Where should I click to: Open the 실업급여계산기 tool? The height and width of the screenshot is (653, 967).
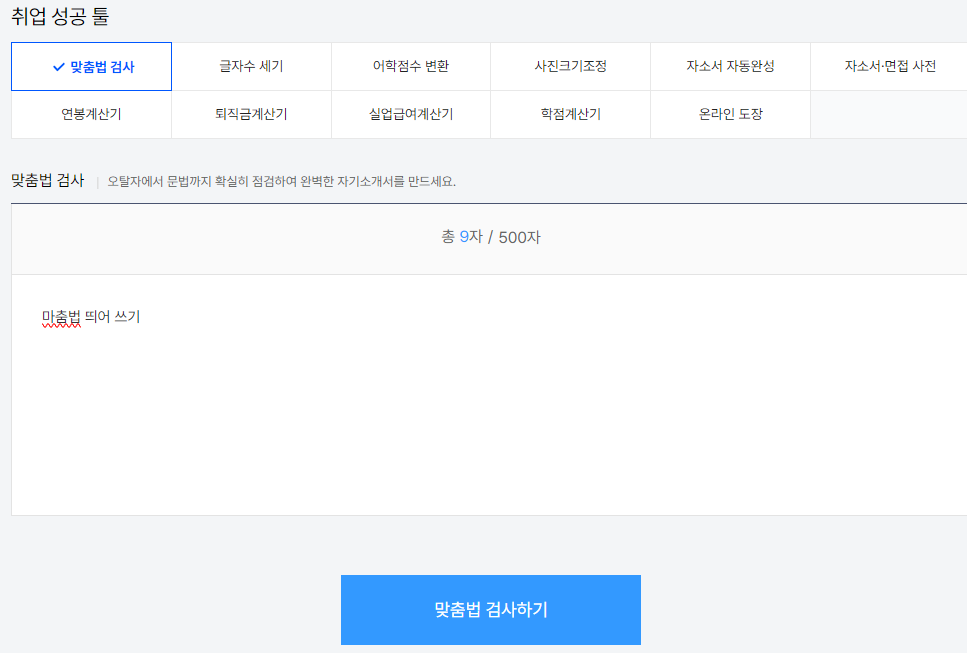coord(411,114)
